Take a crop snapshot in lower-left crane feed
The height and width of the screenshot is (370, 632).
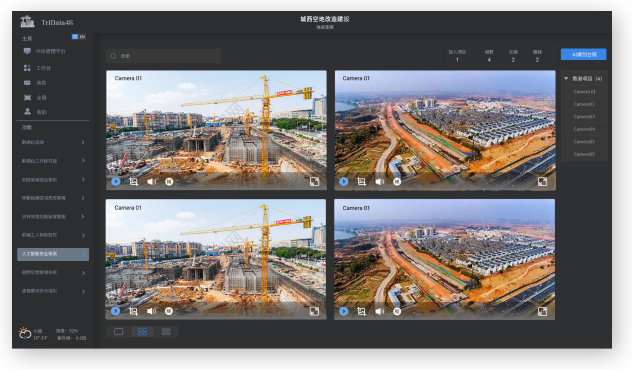click(x=133, y=311)
